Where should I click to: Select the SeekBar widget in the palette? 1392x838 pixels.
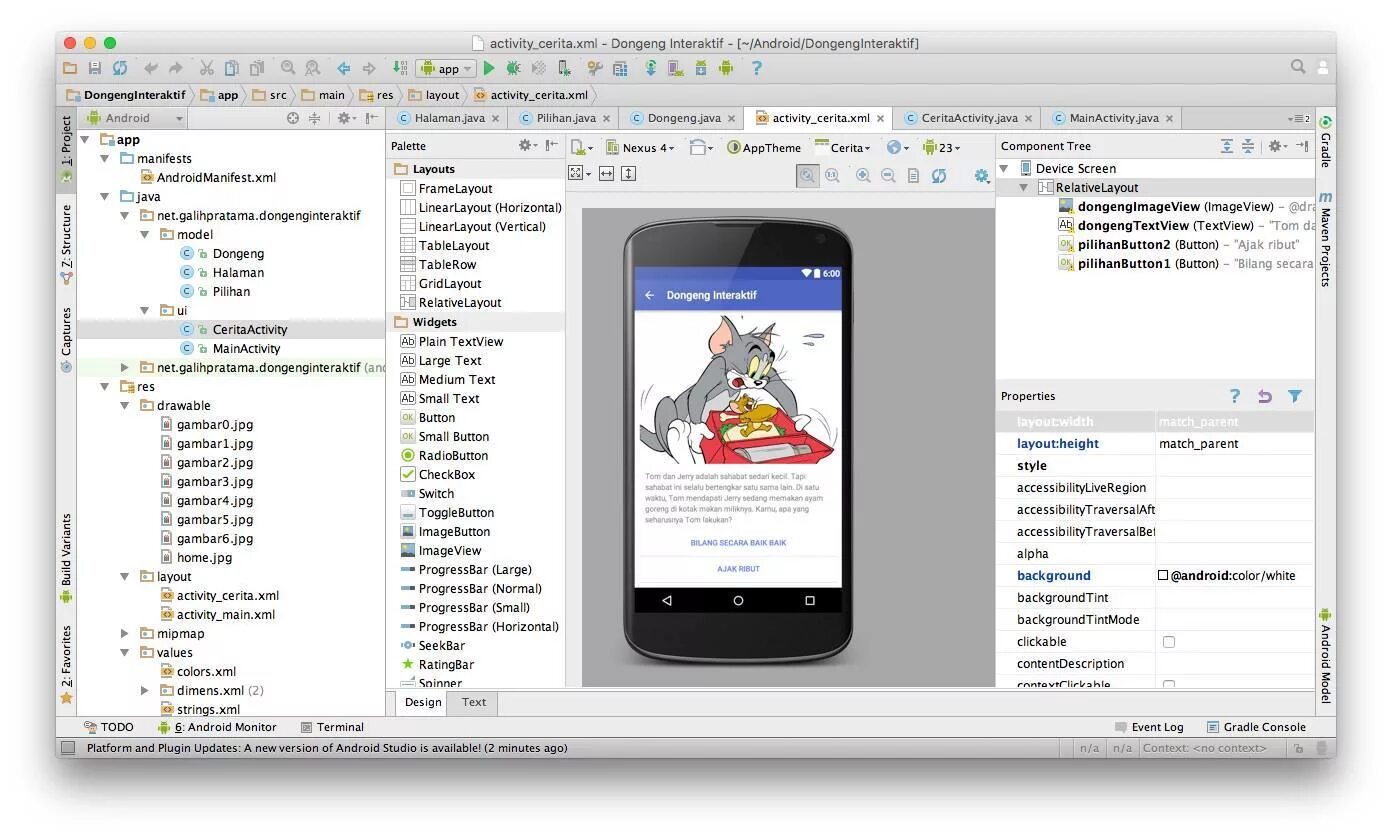[433, 646]
